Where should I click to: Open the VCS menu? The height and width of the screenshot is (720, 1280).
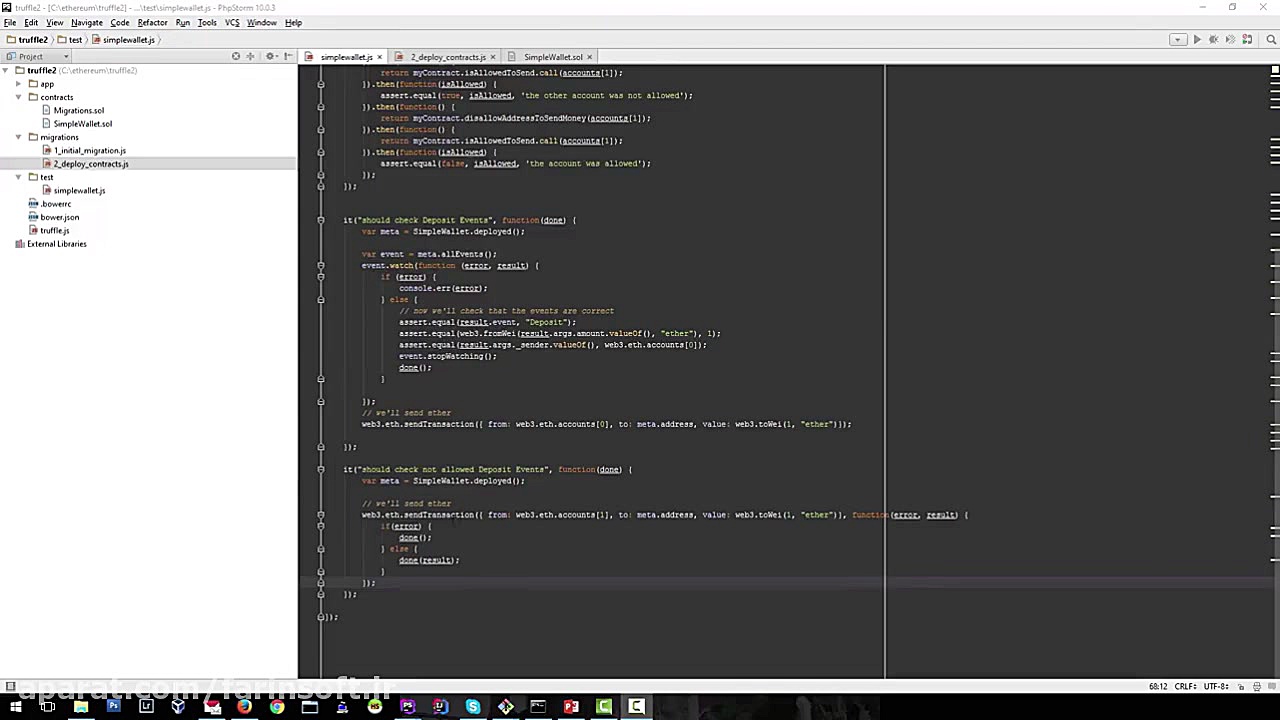(232, 22)
